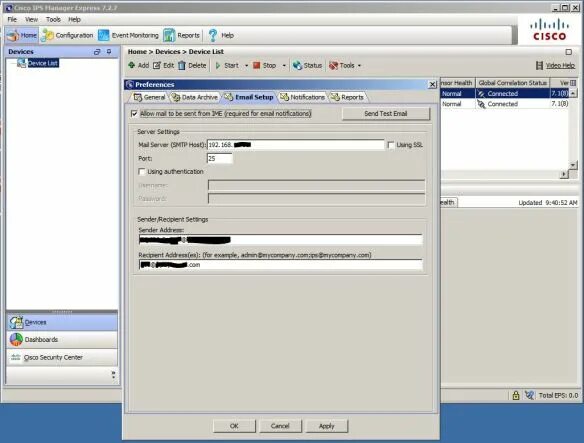Viewport: 584px width, 443px height.
Task: Expand the Stop dropdown arrow
Action: [x=284, y=66]
